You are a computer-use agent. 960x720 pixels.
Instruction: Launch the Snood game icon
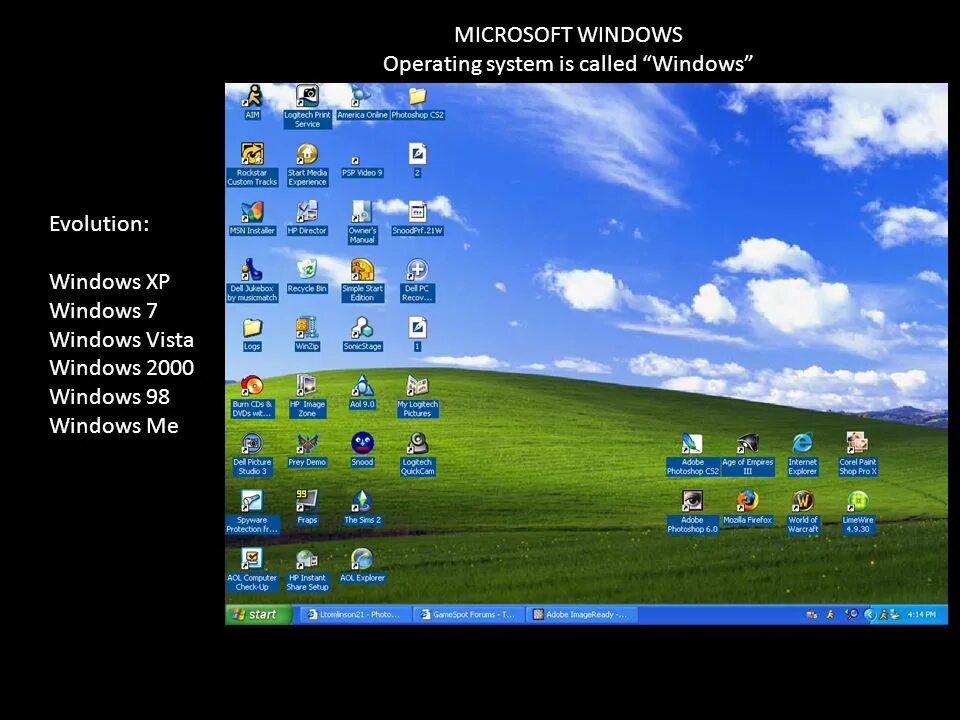coord(362,449)
